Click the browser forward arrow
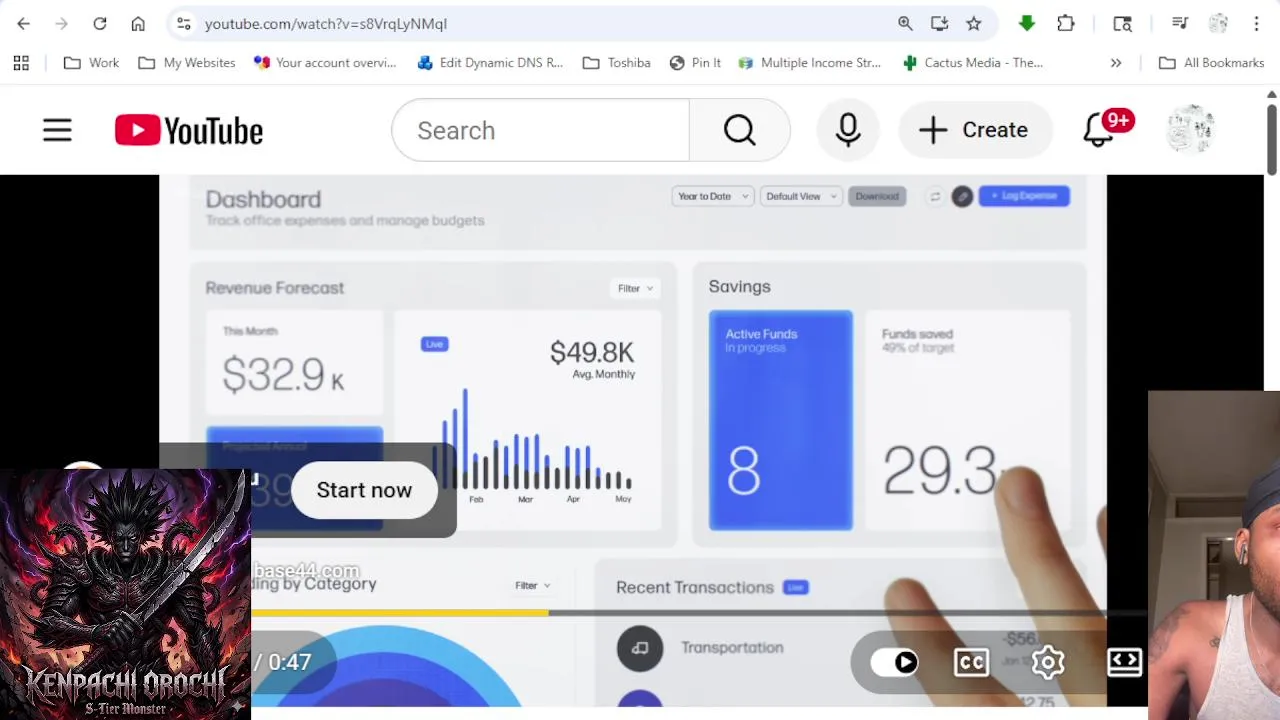Viewport: 1280px width, 720px height. pyautogui.click(x=61, y=23)
